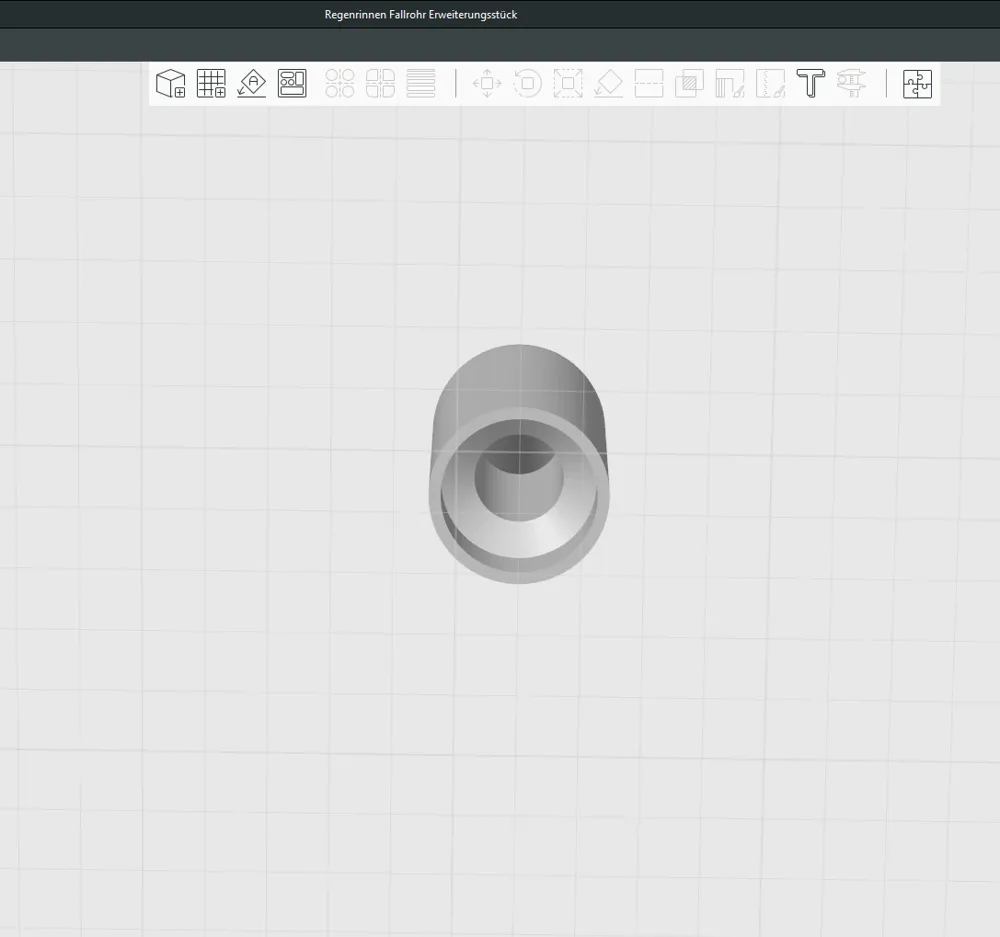This screenshot has height=937, width=1000.
Task: Click the Clone object icon
Action: pyautogui.click(x=689, y=84)
